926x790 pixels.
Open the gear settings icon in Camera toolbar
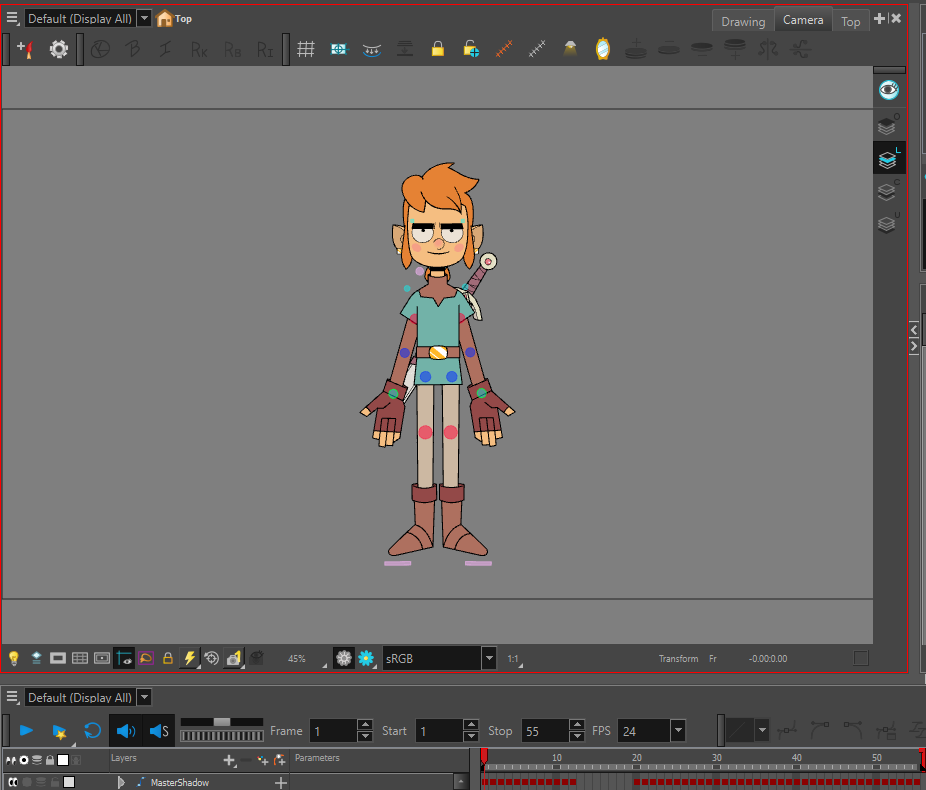[x=58, y=49]
